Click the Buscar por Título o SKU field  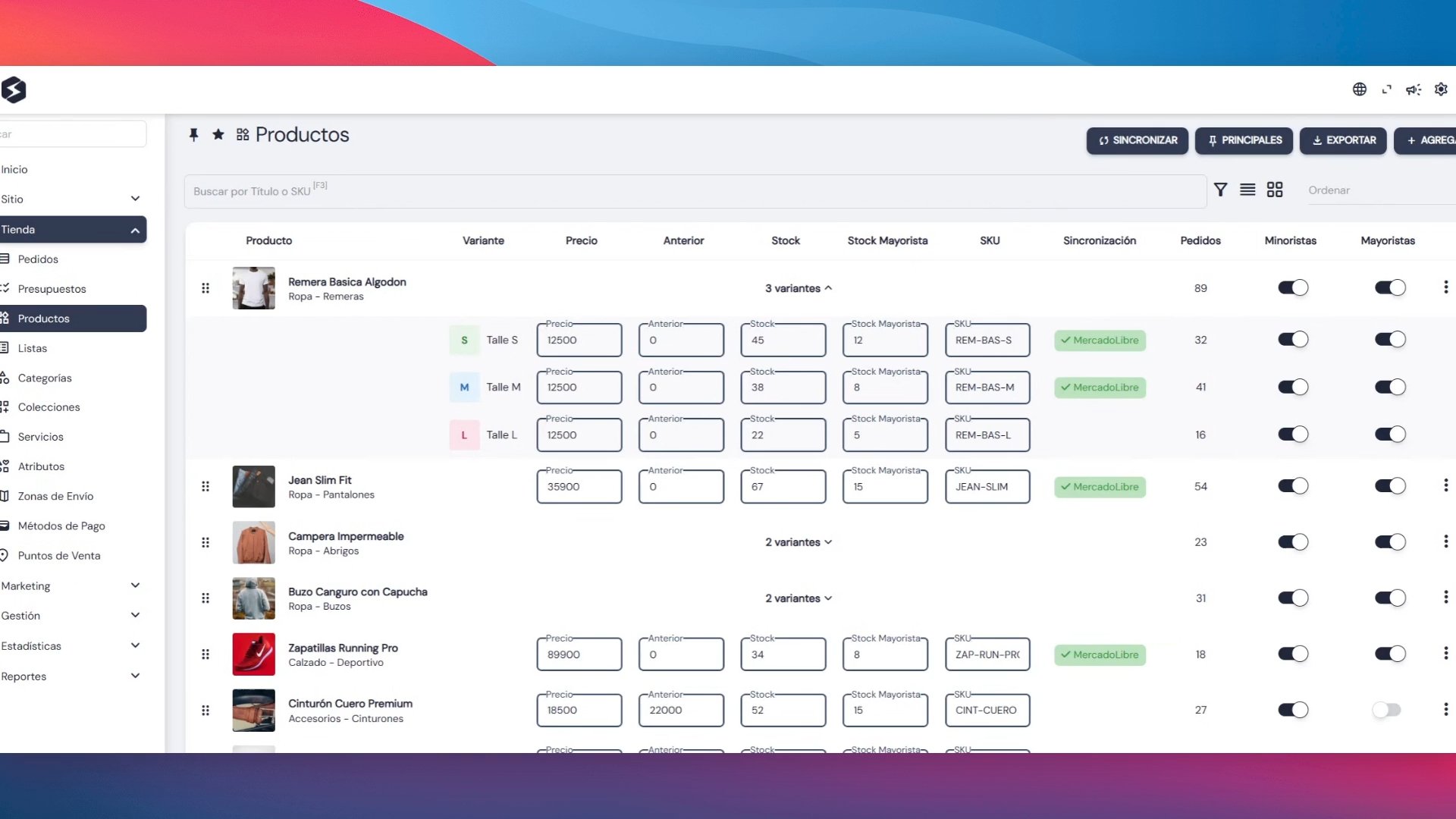(694, 191)
